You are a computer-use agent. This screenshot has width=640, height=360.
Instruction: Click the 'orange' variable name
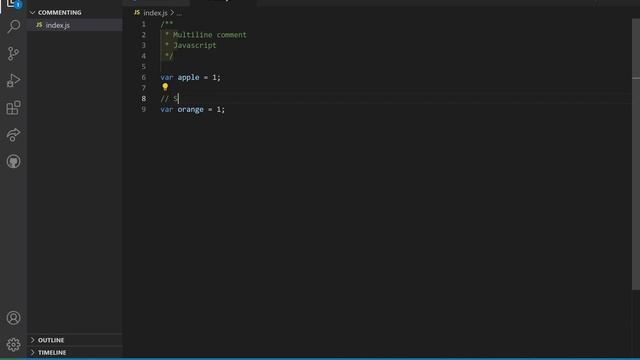(x=190, y=109)
